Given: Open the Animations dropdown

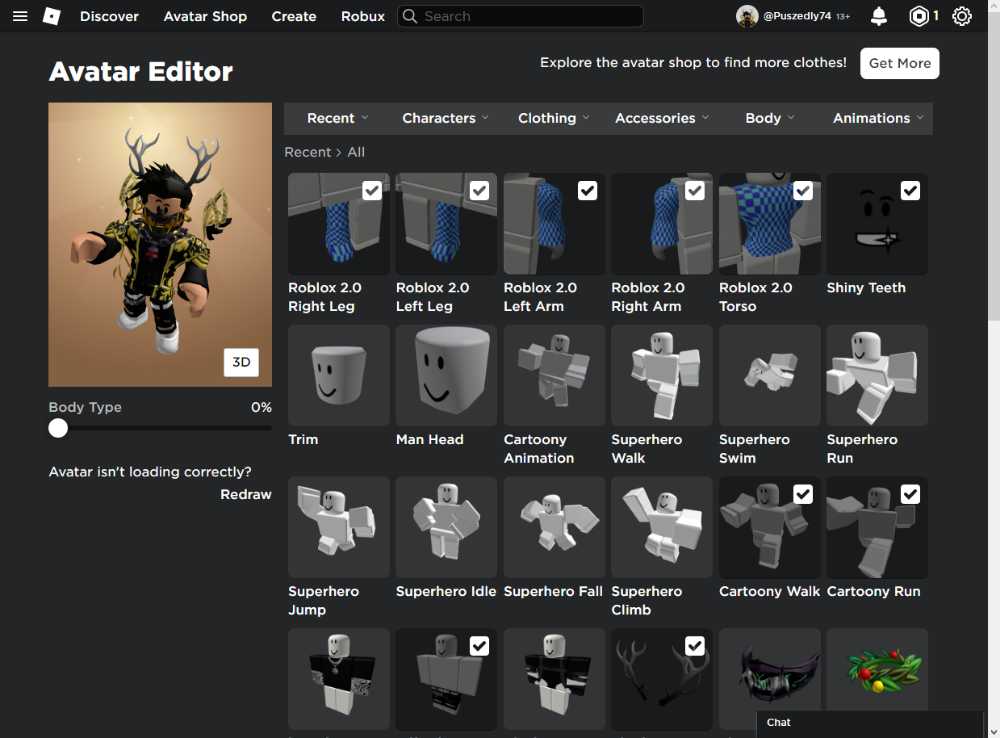Looking at the screenshot, I should [x=876, y=118].
